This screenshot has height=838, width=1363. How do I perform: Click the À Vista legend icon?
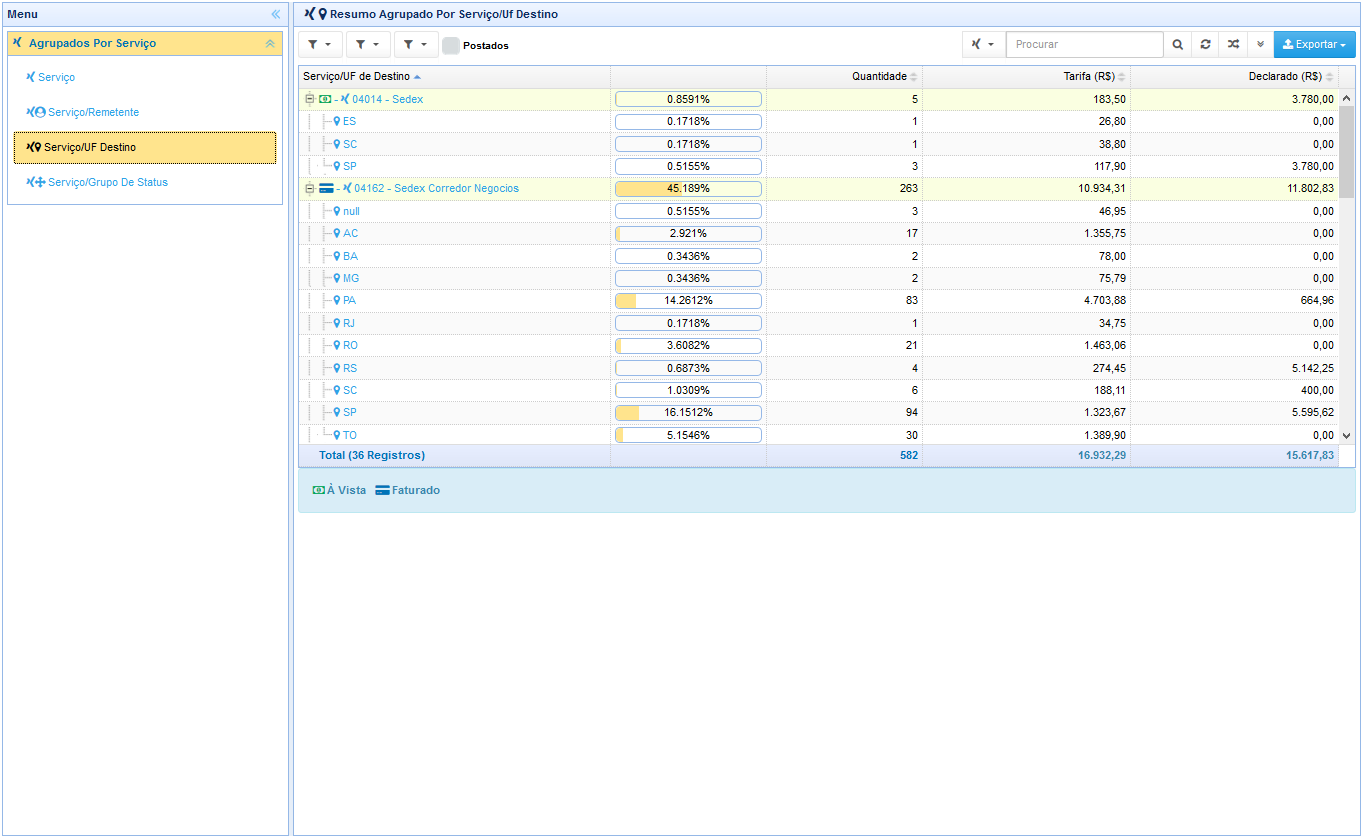319,490
